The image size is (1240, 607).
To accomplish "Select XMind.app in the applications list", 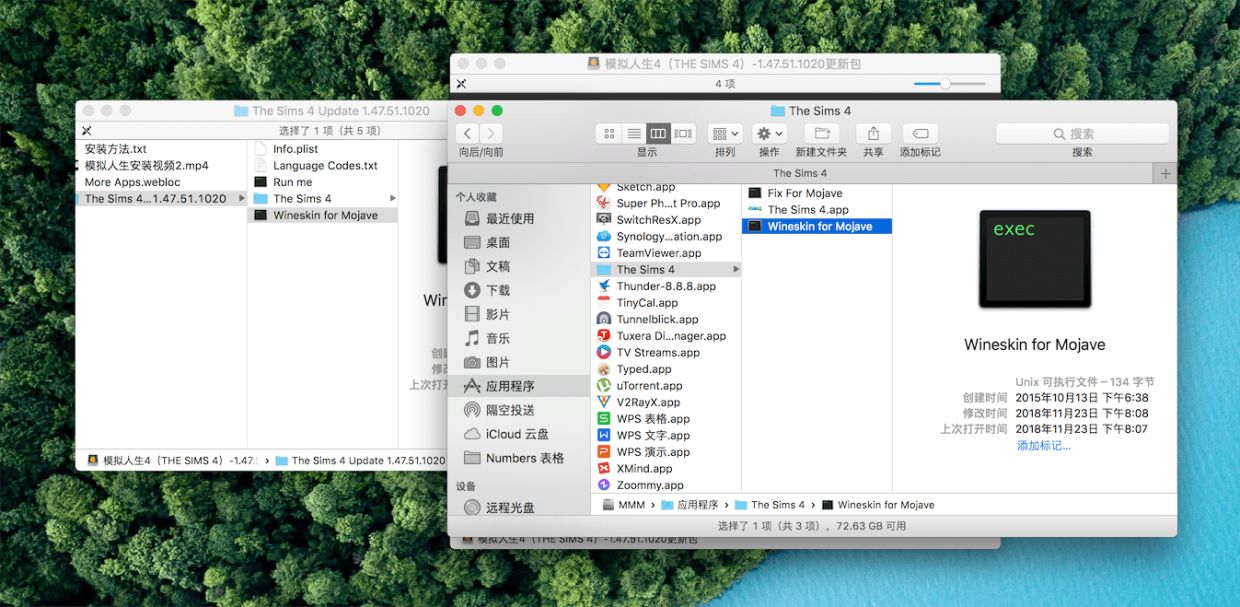I will coord(667,468).
